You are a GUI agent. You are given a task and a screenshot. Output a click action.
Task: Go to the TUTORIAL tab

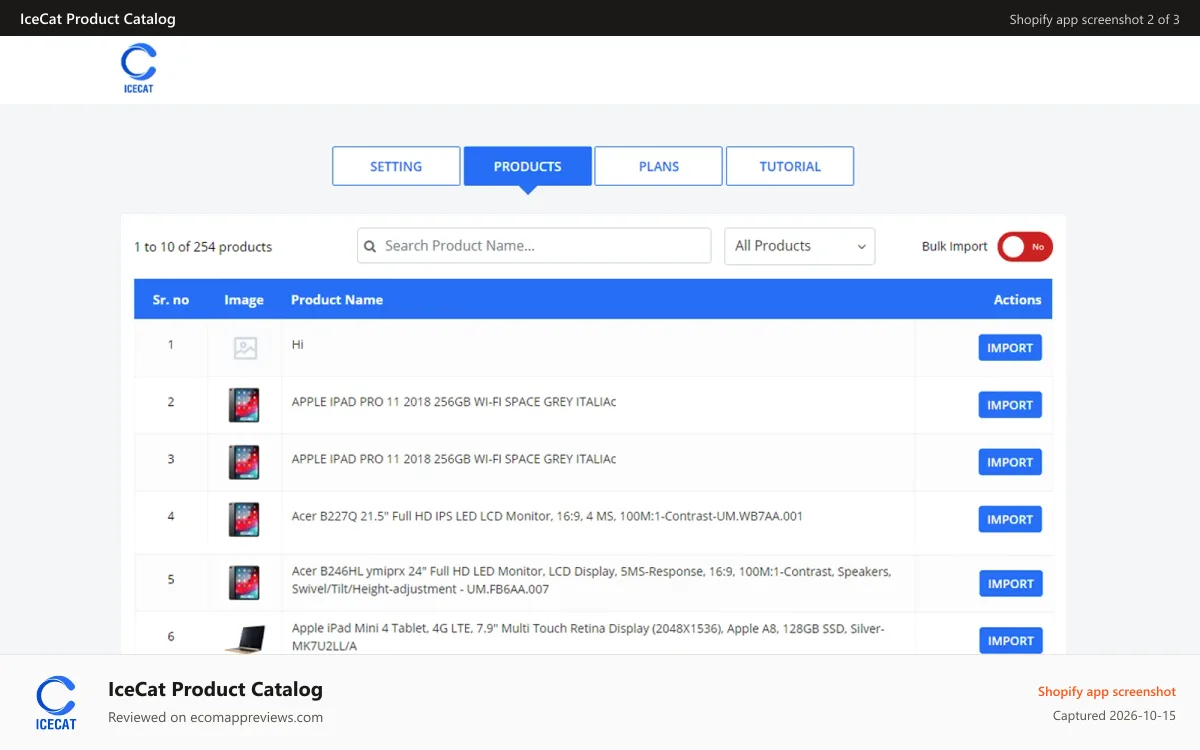[790, 166]
